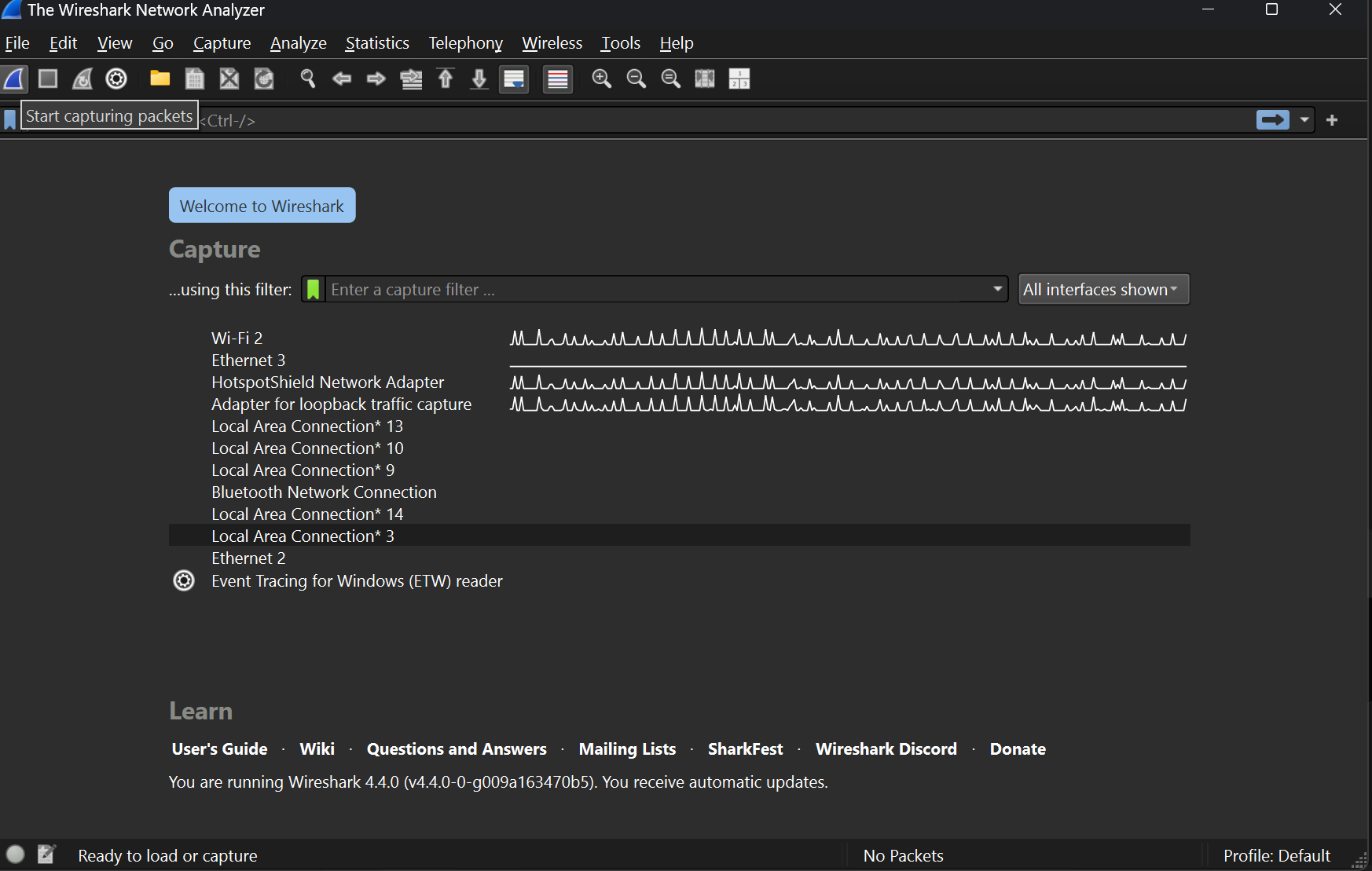The height and width of the screenshot is (871, 1372).
Task: Expand display filter history dropdown arrow
Action: coord(1304,120)
